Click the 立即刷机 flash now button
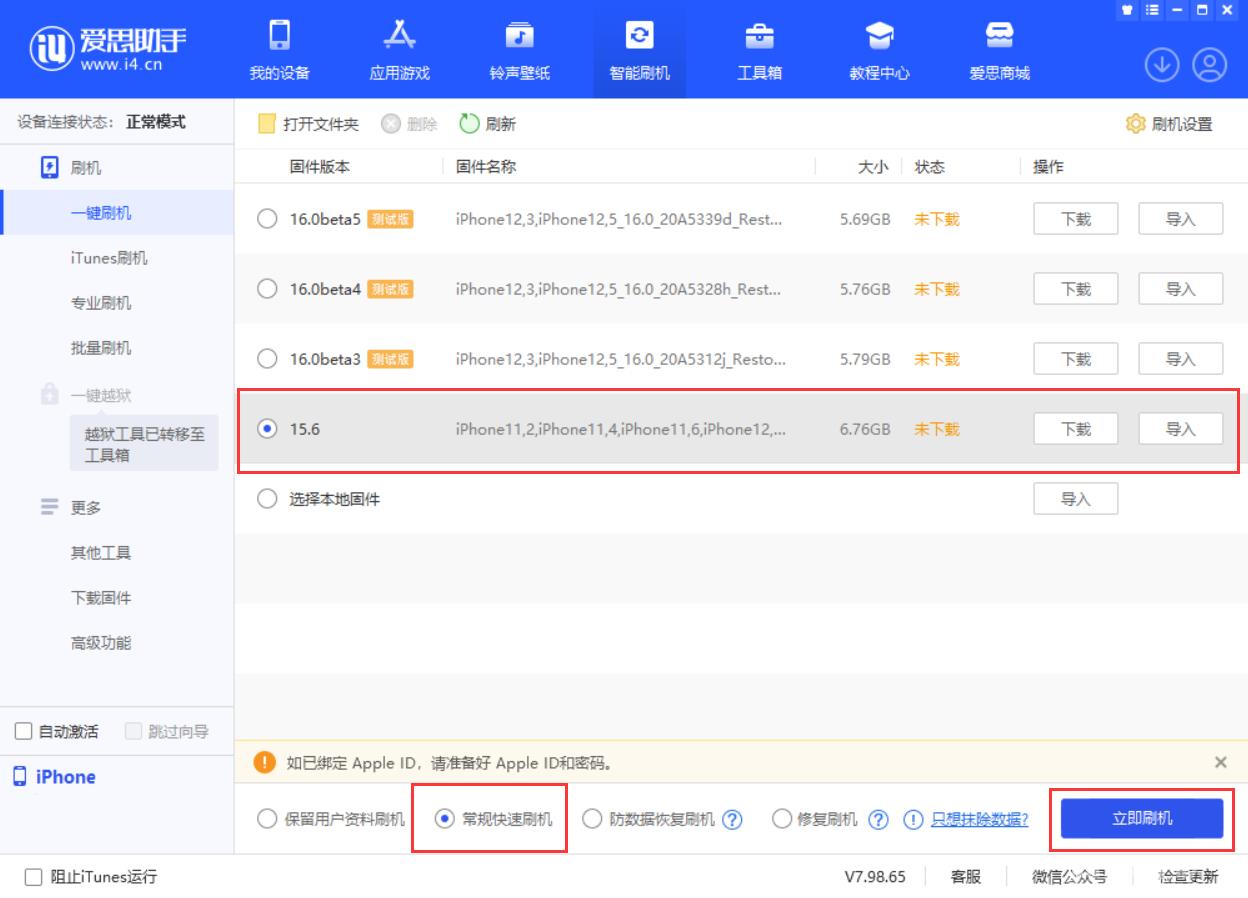The height and width of the screenshot is (898, 1248). point(1141,818)
